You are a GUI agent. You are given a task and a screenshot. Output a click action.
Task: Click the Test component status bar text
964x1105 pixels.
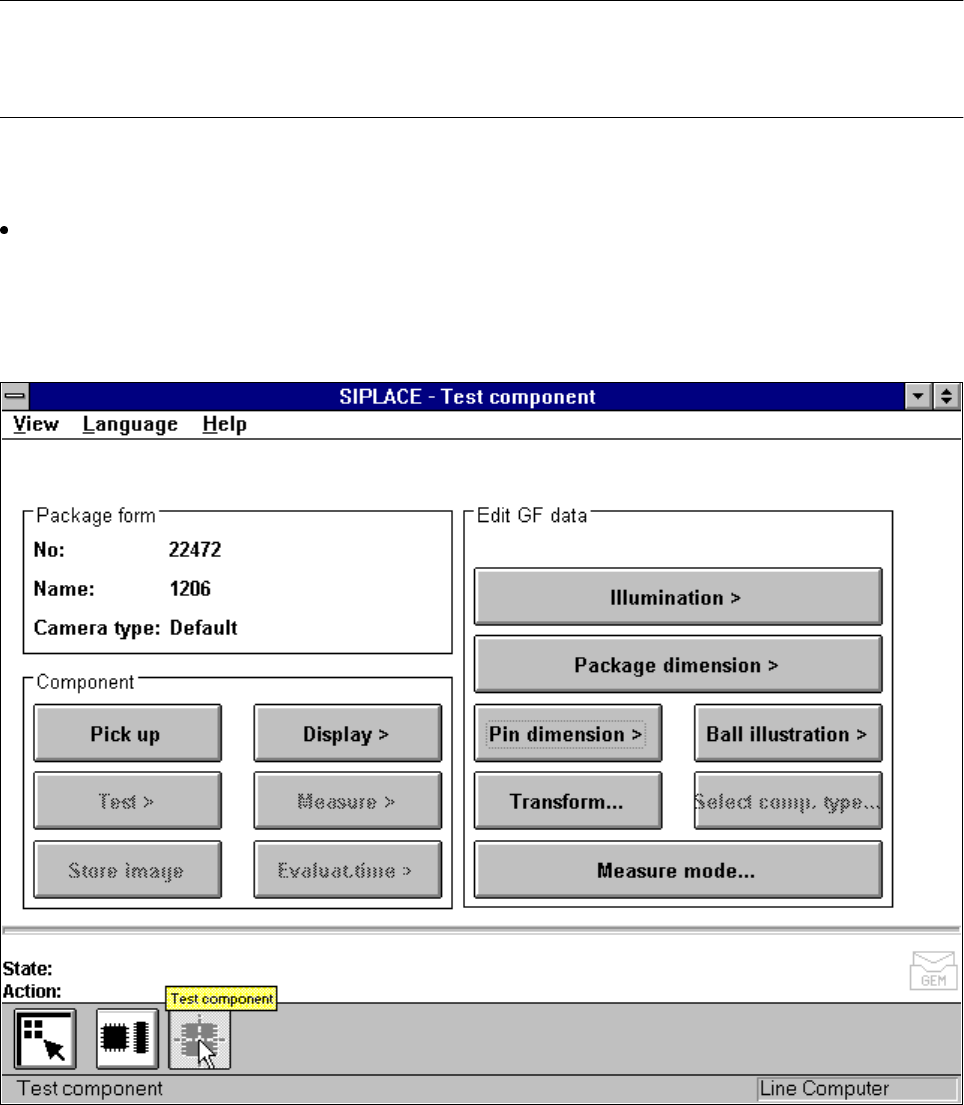[90, 1089]
